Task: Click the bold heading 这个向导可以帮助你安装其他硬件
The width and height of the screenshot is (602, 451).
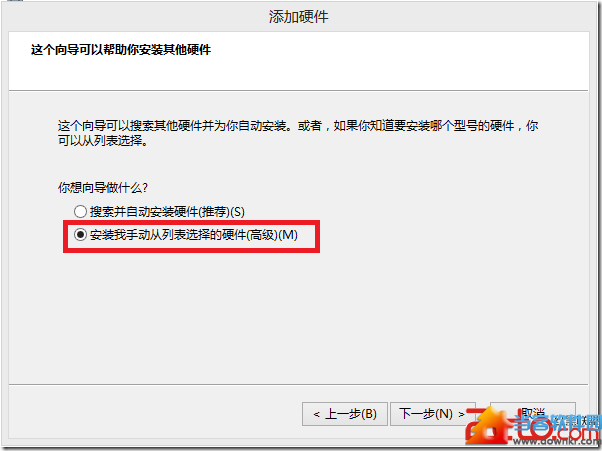Action: 121,50
